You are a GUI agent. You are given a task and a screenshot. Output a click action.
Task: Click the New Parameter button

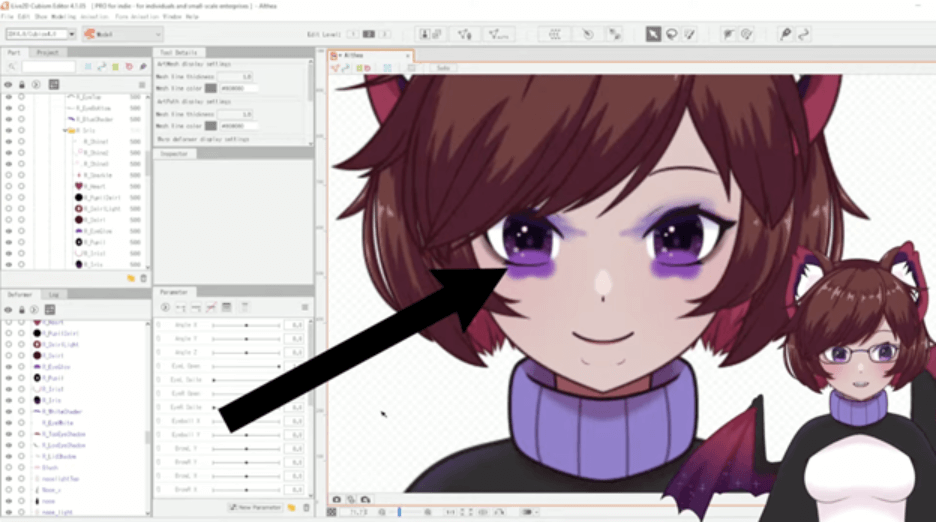click(x=253, y=507)
